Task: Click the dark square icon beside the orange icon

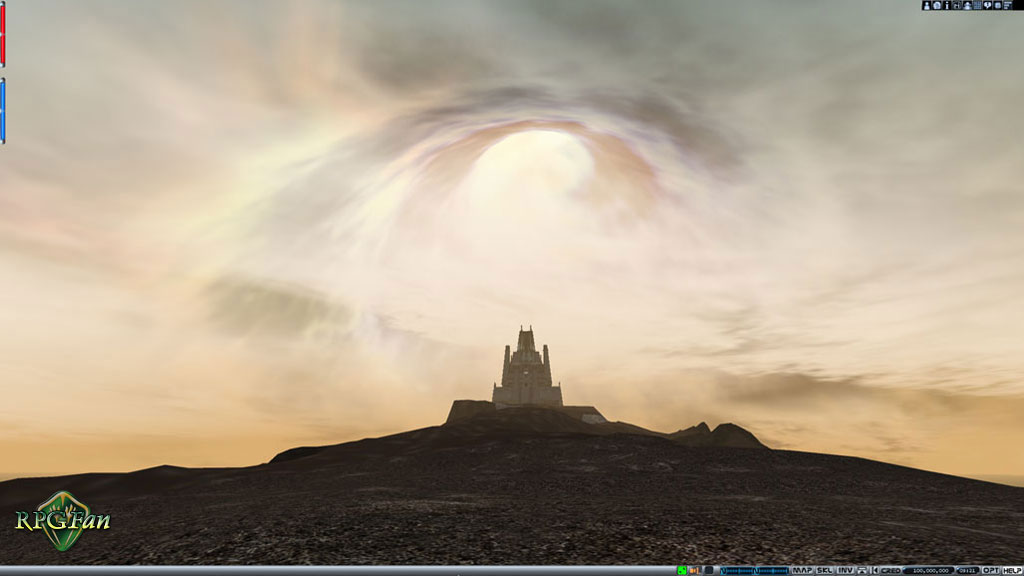Action: pos(709,571)
